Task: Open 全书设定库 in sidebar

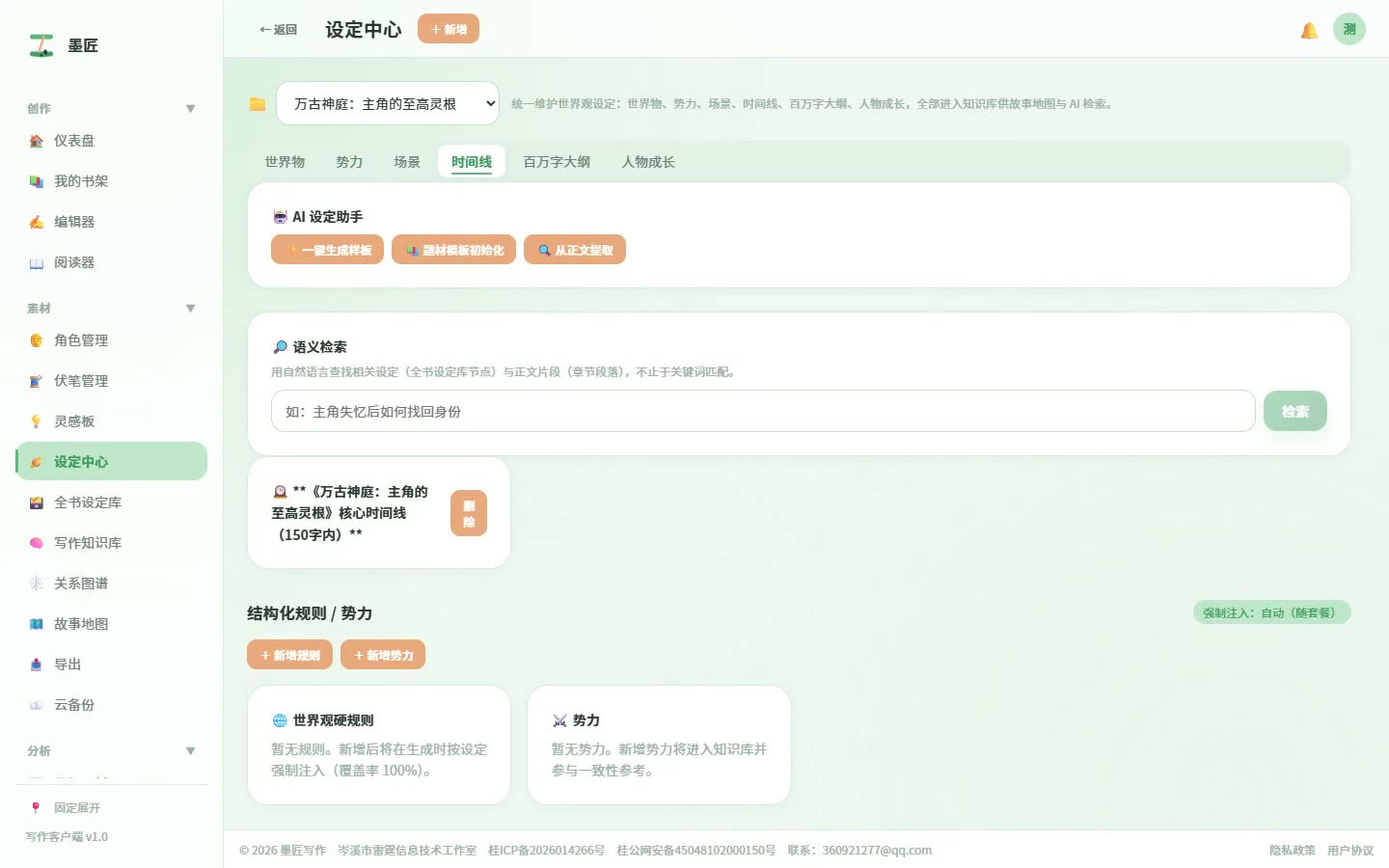Action: tap(112, 502)
